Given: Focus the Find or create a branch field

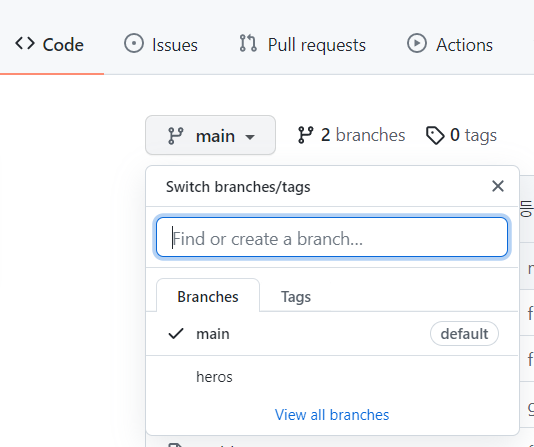Looking at the screenshot, I should tap(332, 237).
